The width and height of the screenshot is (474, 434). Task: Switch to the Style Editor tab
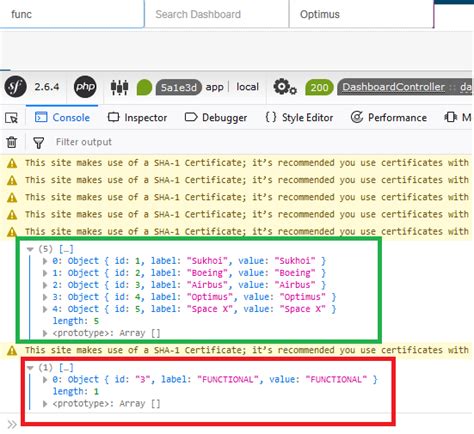[x=299, y=117]
